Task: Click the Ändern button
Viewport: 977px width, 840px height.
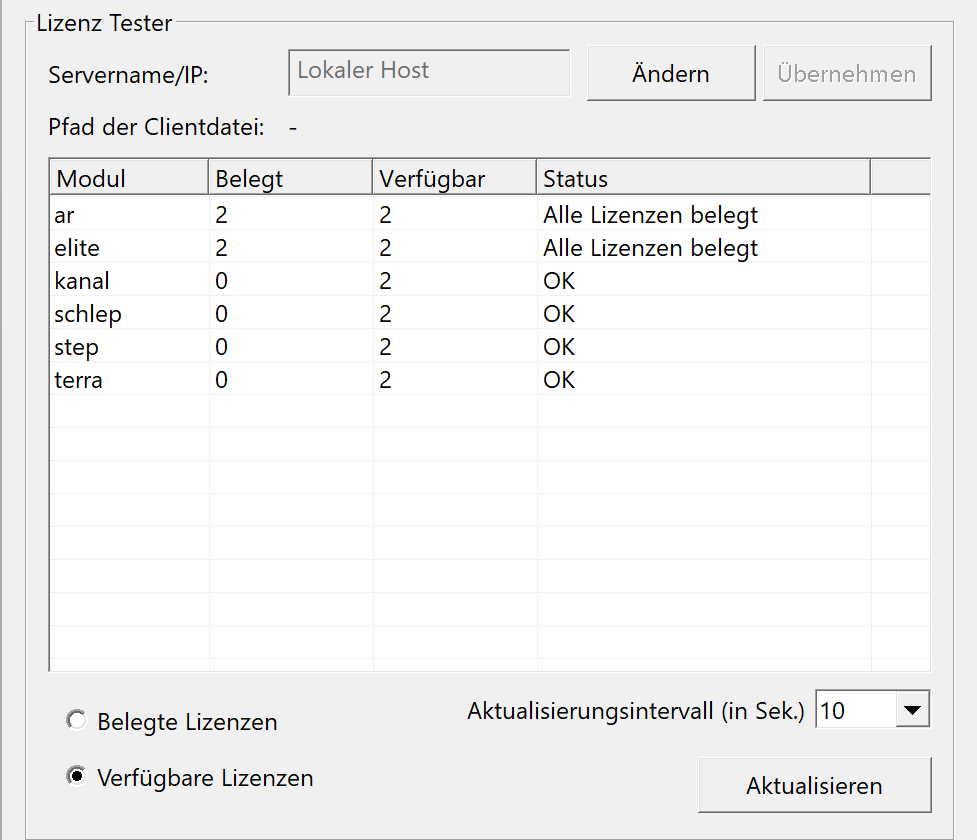Action: tap(670, 73)
